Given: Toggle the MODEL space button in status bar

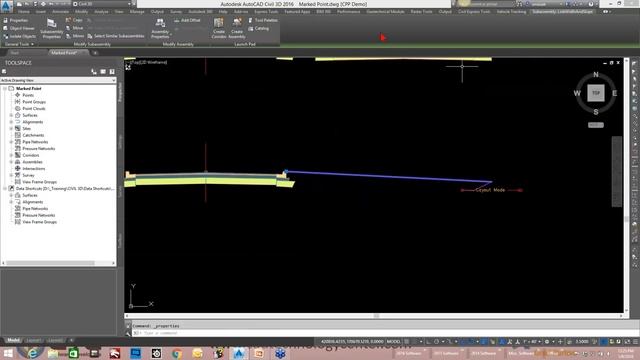Looking at the screenshot, I should (x=393, y=342).
